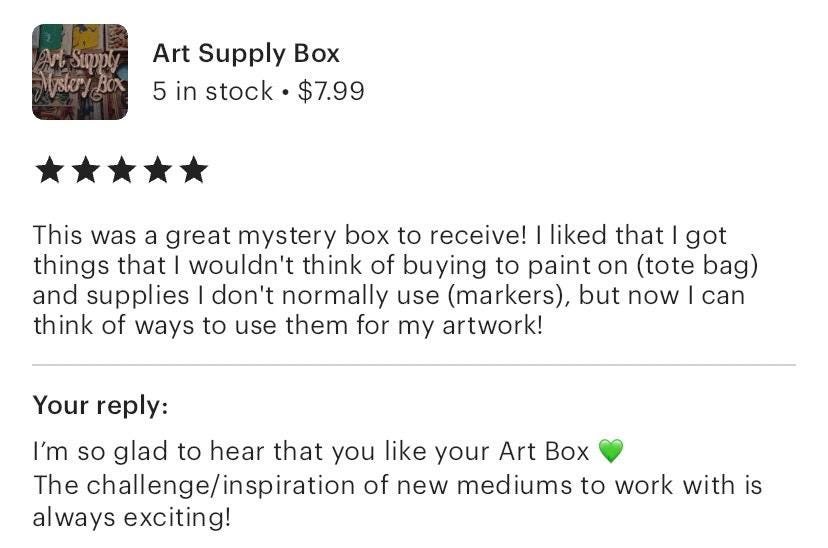The image size is (828, 548).
Task: Click the fourth rating star
Action: pyautogui.click(x=157, y=170)
